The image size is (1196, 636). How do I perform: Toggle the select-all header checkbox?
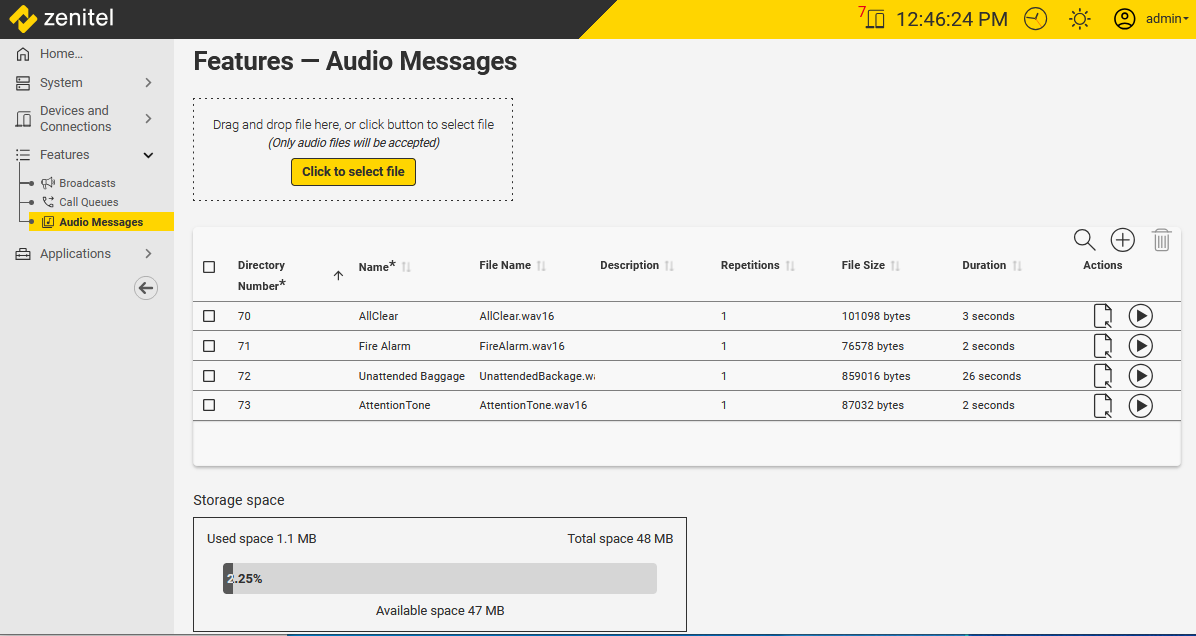pyautogui.click(x=209, y=267)
